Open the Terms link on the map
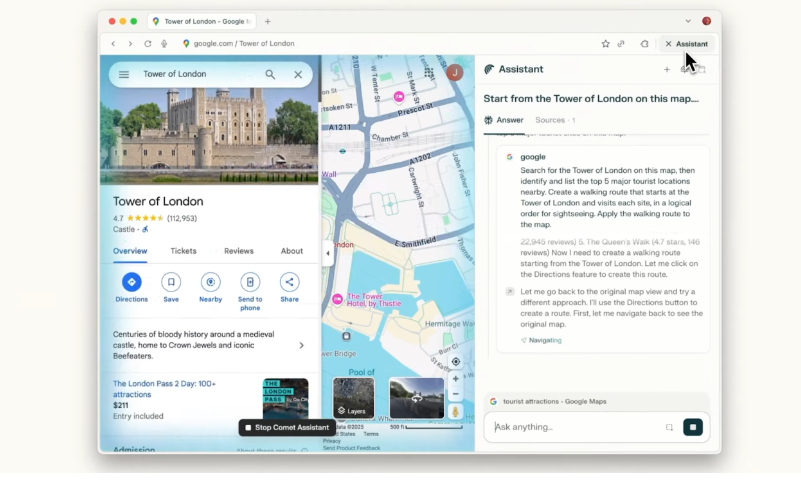This screenshot has width=801, height=482. (x=371, y=434)
